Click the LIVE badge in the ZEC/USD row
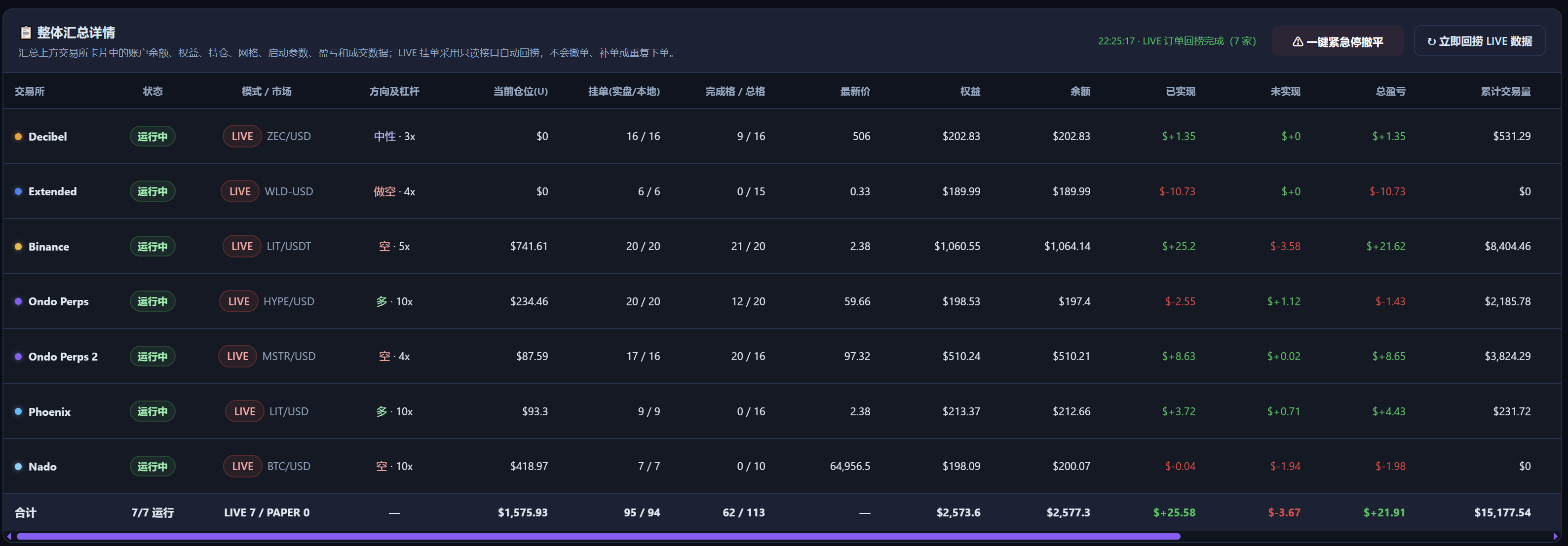Viewport: 1568px width, 546px height. [x=242, y=136]
